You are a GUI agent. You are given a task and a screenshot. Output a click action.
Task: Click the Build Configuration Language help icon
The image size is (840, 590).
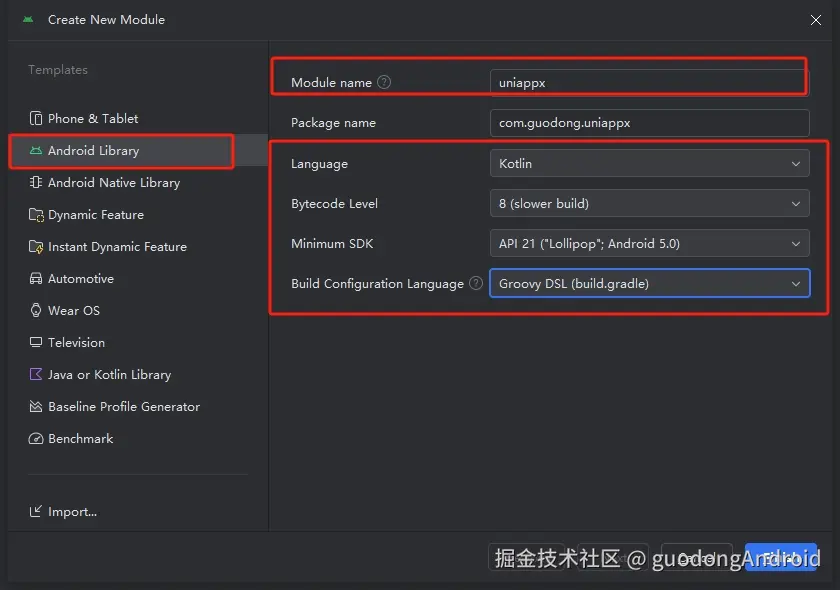pos(475,283)
